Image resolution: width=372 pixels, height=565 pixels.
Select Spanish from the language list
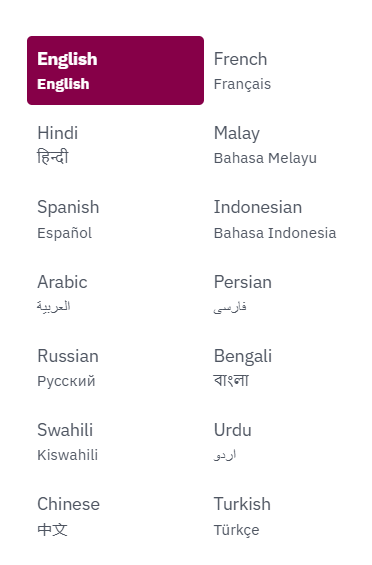[x=115, y=219]
